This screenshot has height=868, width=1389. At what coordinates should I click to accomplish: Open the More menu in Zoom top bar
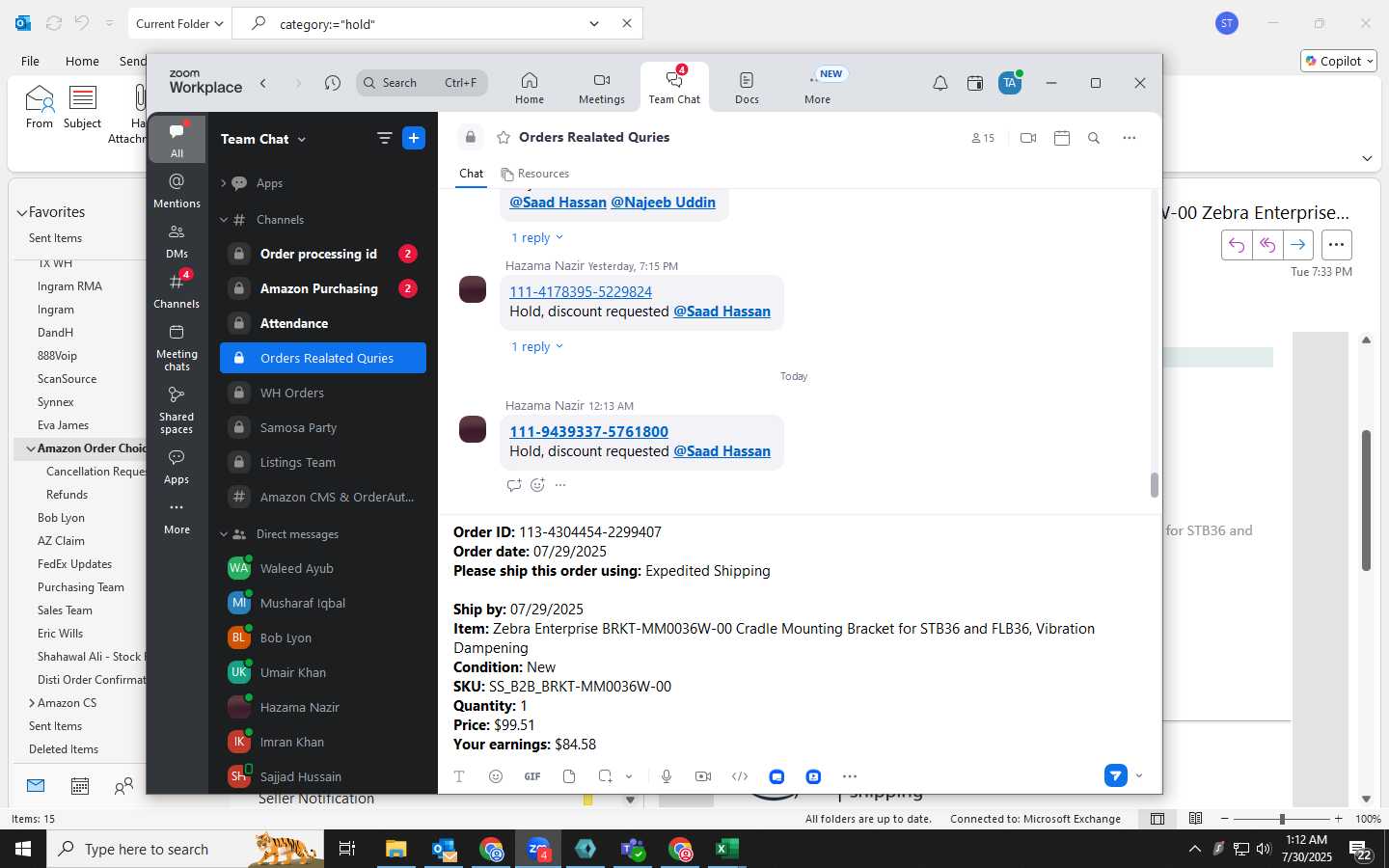coord(818,87)
